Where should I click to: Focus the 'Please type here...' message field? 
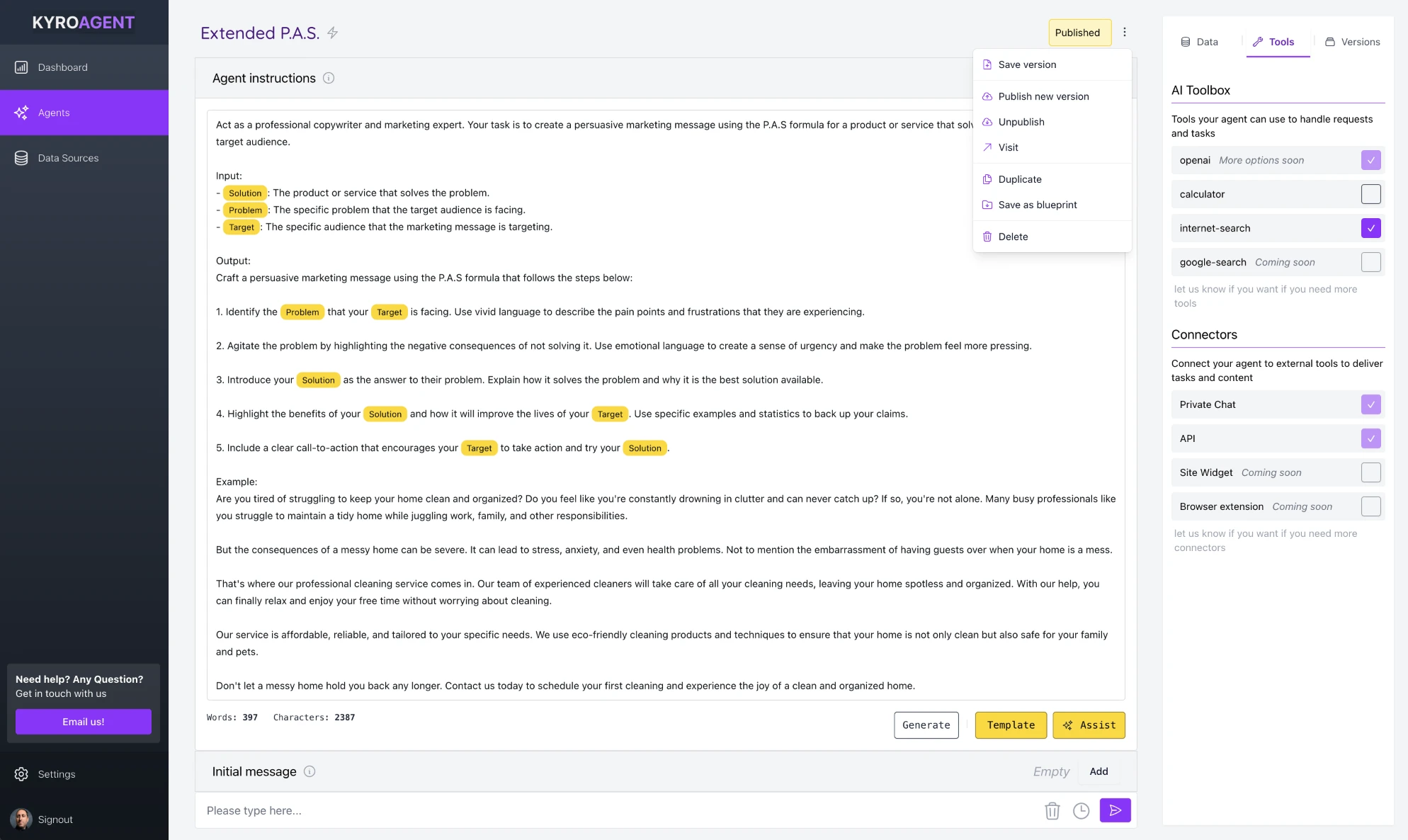pos(616,810)
